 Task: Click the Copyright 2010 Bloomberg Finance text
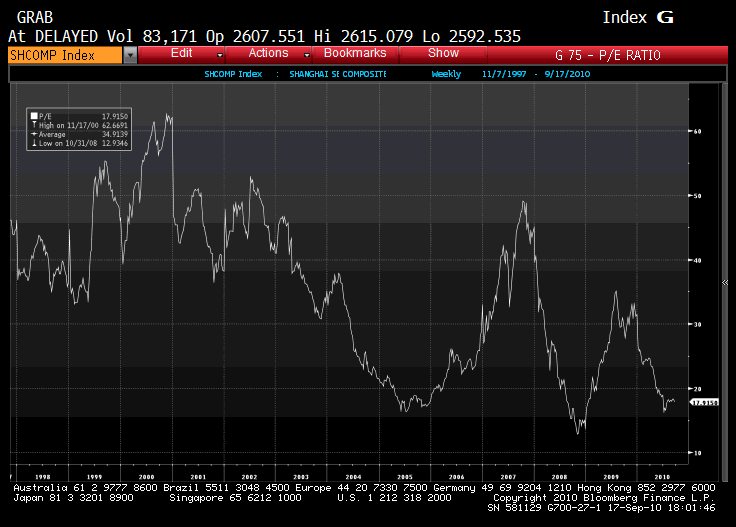[x=604, y=498]
